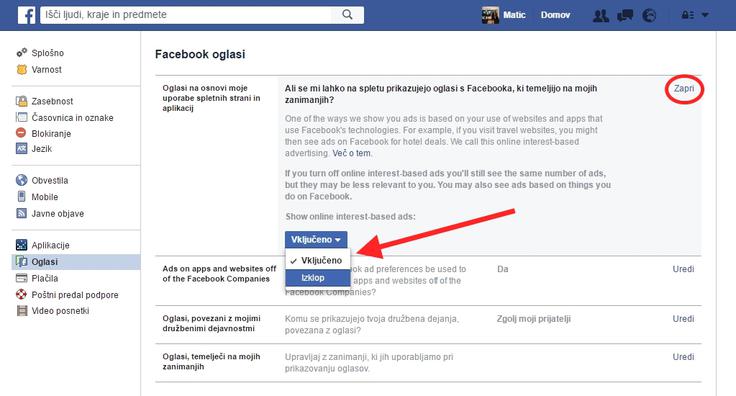
Task: Click the Časovnica in oznake icon
Action: point(22,117)
